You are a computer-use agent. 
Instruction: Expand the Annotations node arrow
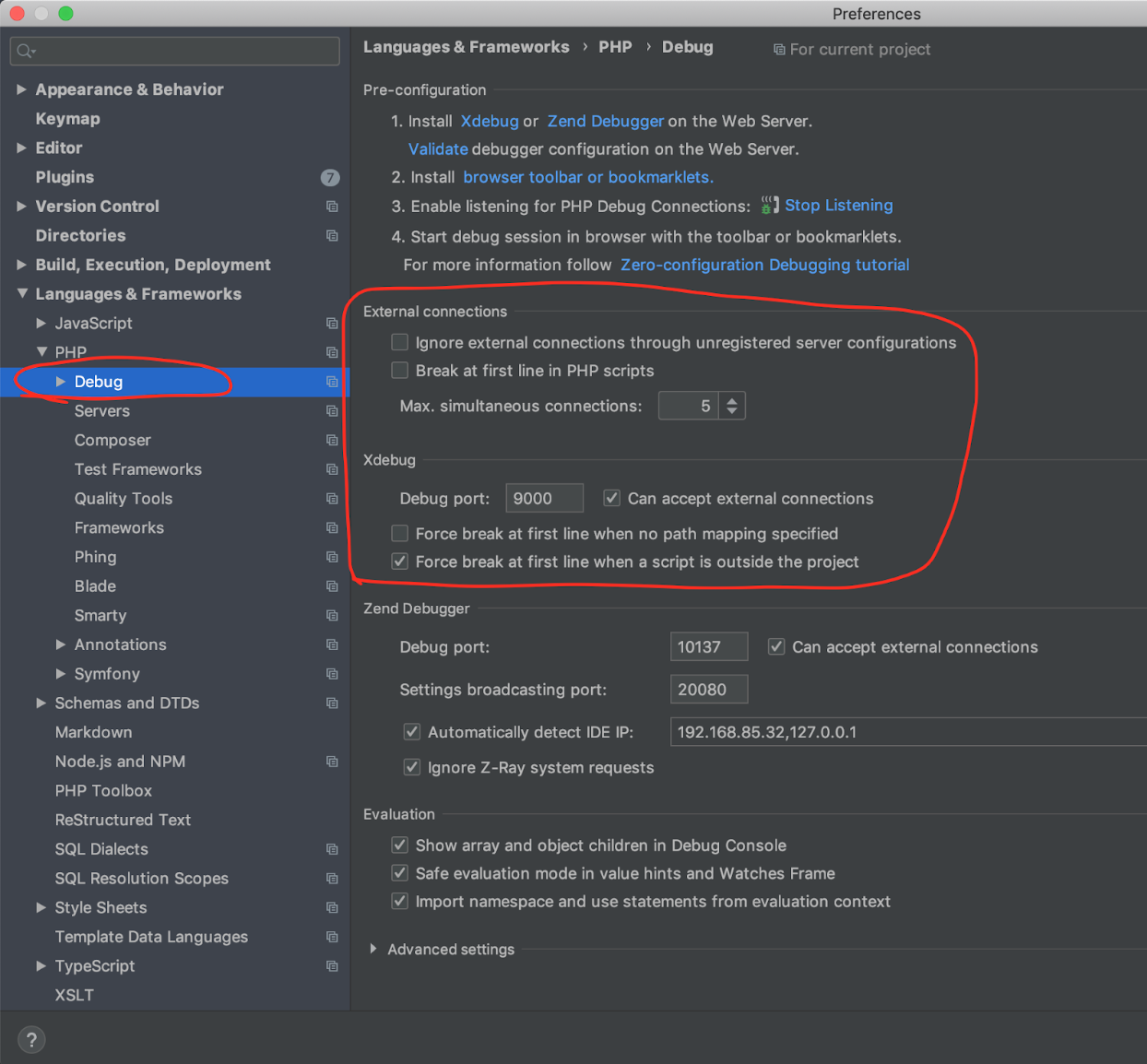click(x=61, y=644)
